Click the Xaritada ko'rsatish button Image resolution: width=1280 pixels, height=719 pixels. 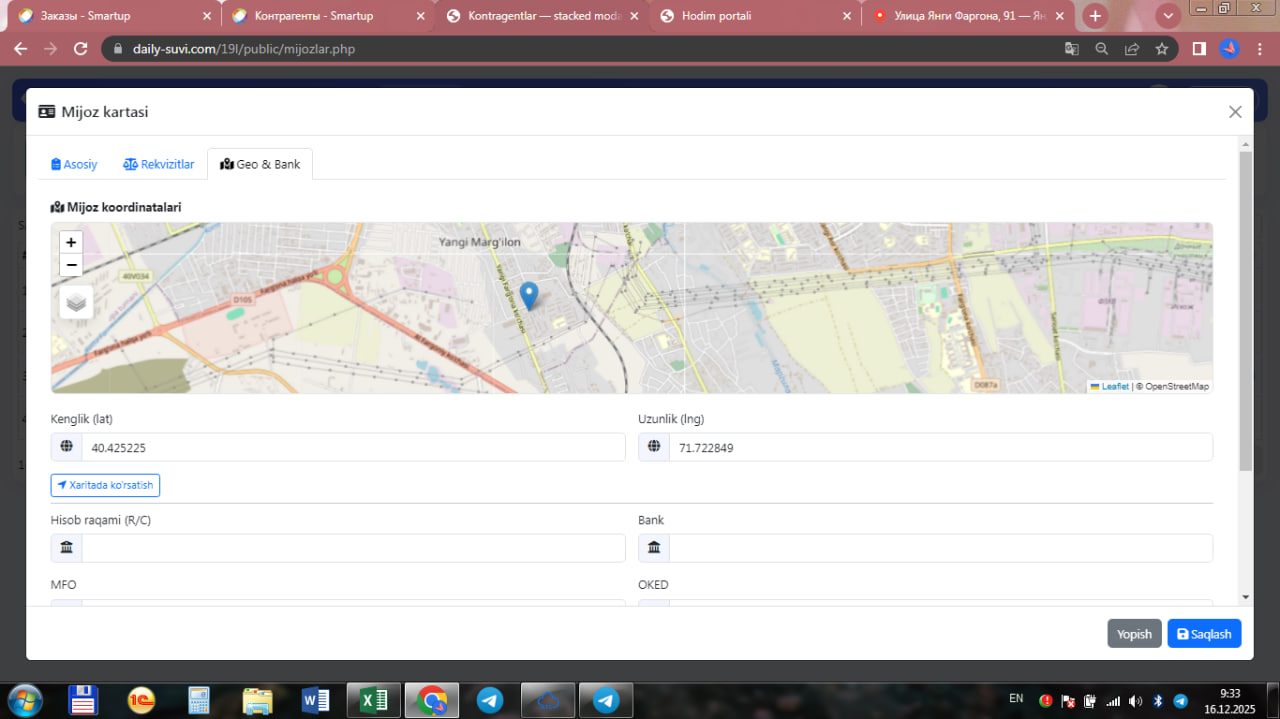click(105, 485)
